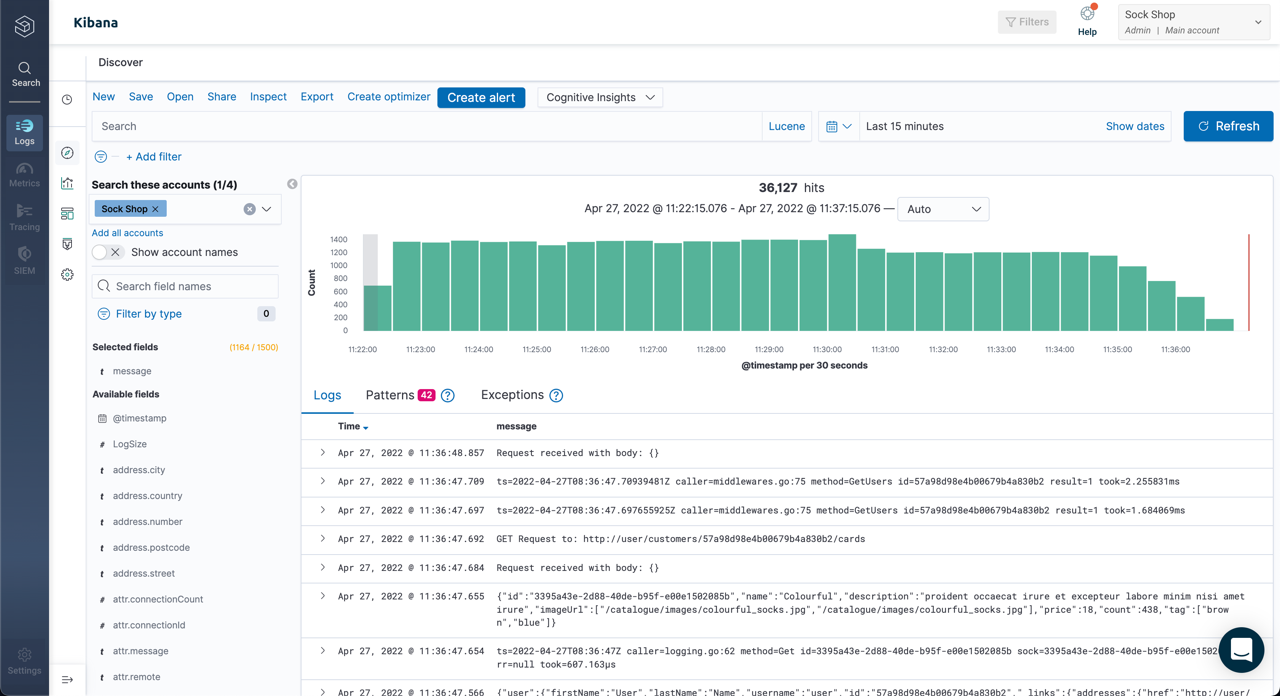This screenshot has width=1280, height=696.
Task: Open the shield icon in Kibana nav
Action: pos(67,244)
